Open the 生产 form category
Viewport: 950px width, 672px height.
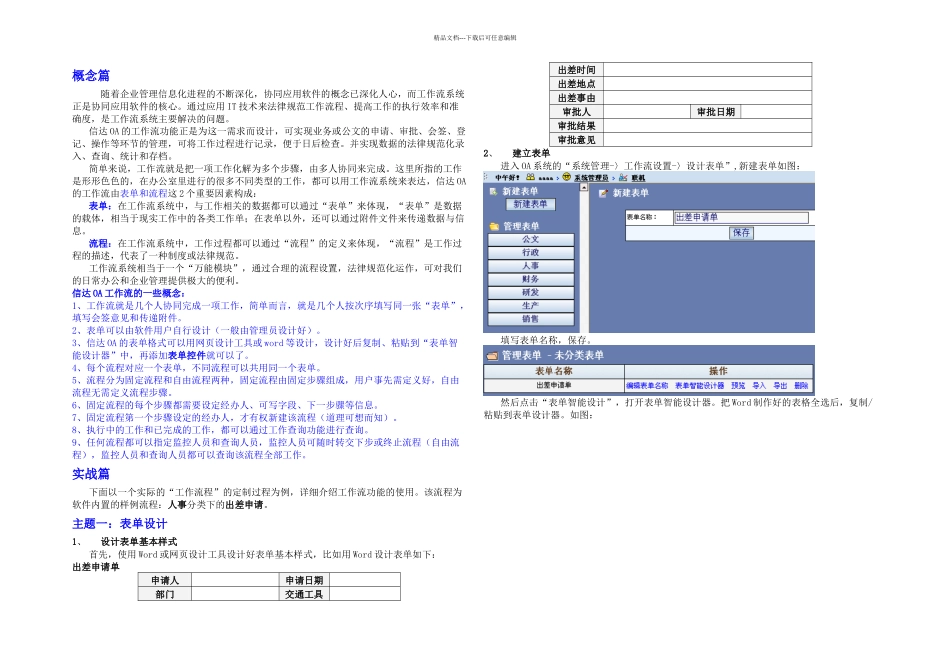[x=531, y=306]
